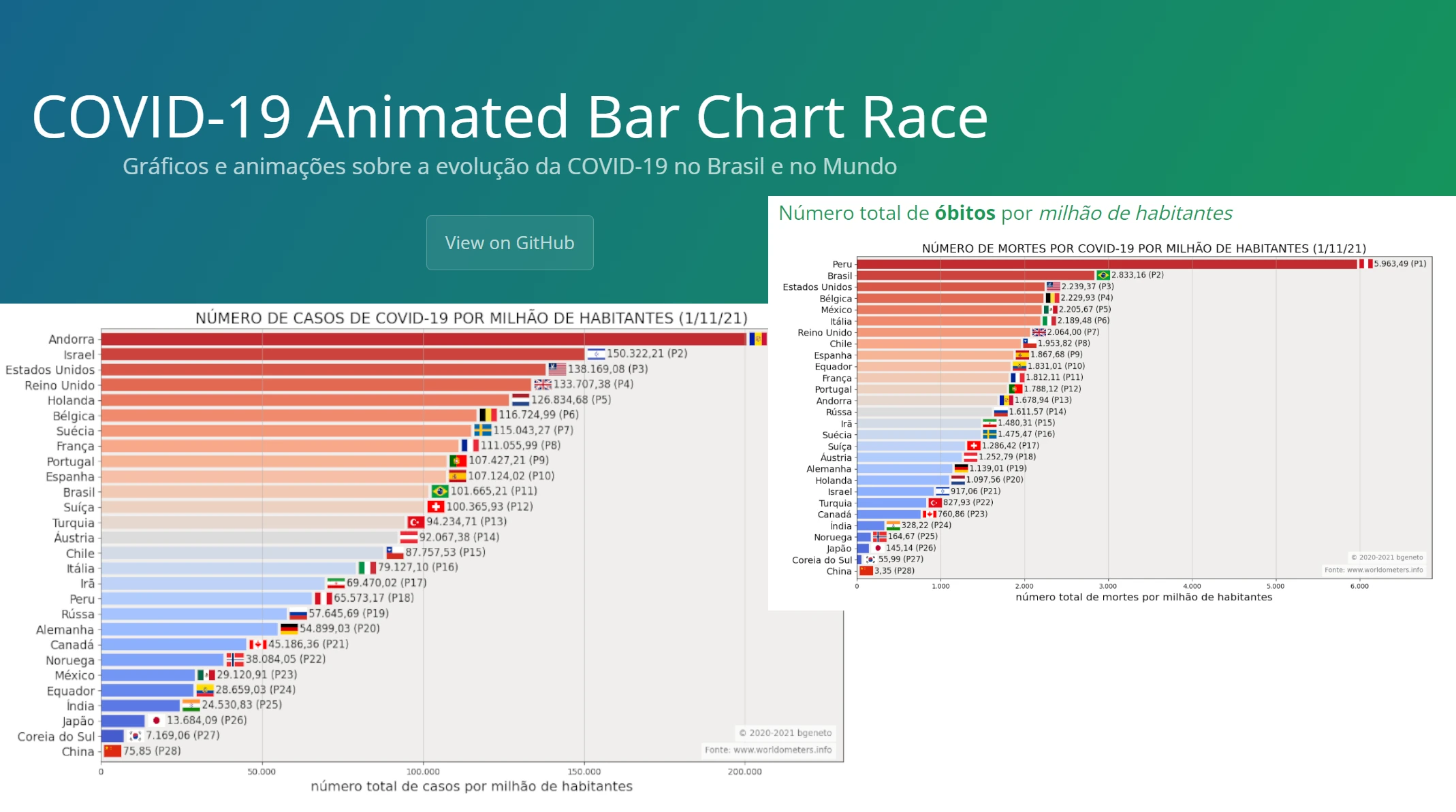Click the cases per million chart title
Viewport: 1456px width, 812px height.
(x=471, y=318)
